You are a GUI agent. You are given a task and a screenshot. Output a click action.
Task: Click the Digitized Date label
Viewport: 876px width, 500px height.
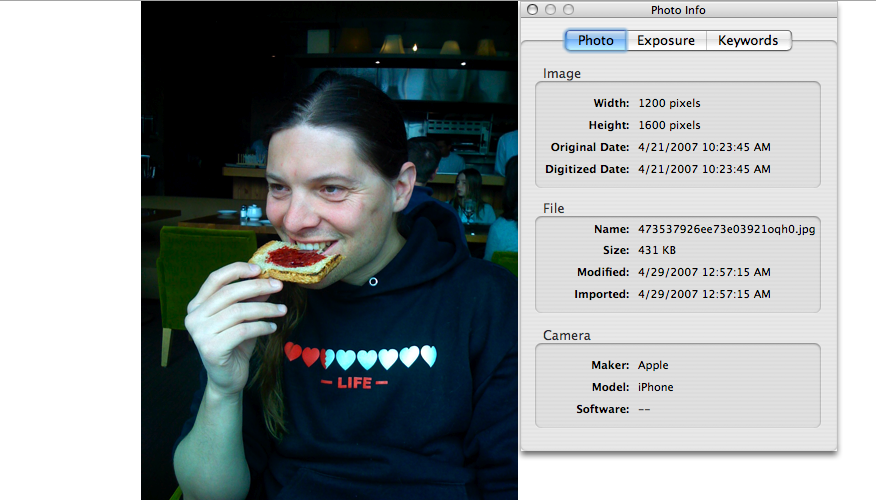click(587, 169)
